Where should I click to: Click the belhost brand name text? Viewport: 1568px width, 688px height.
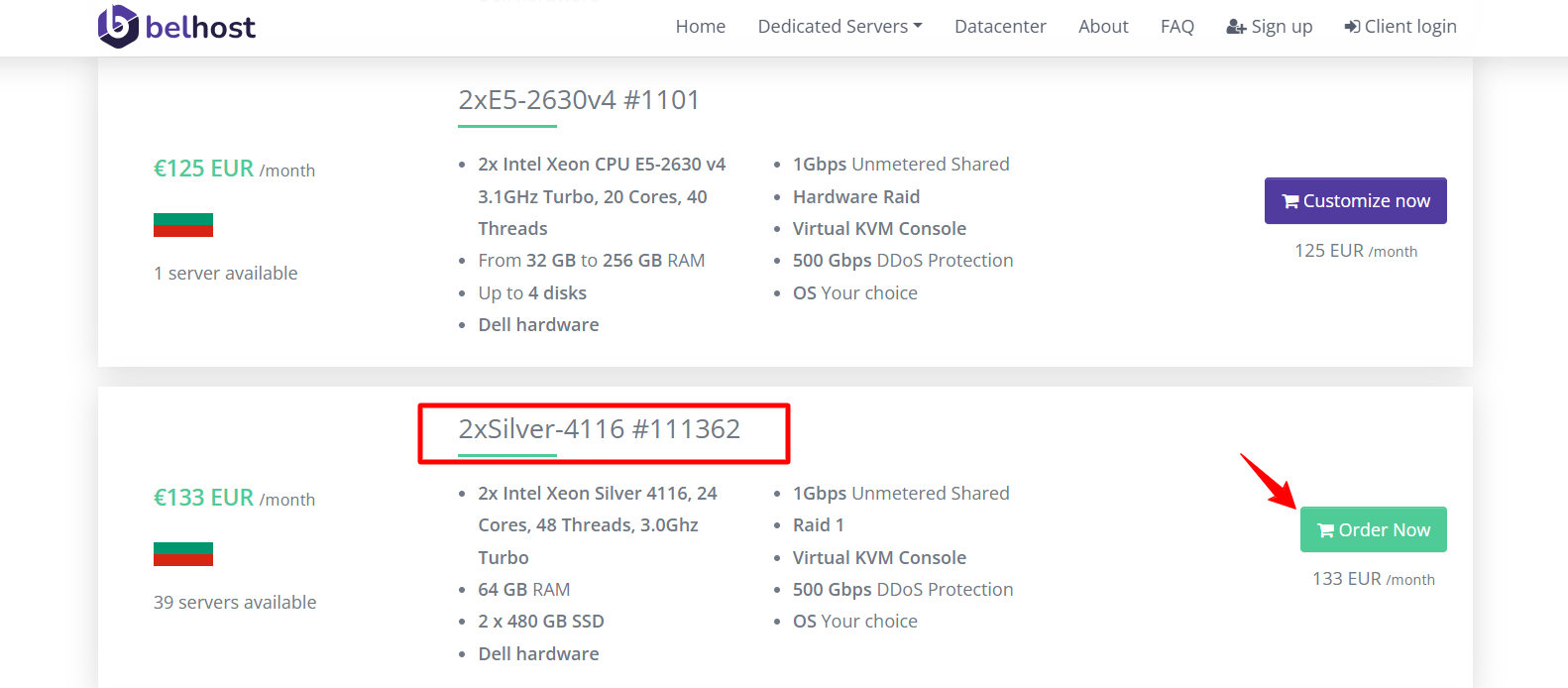click(200, 27)
